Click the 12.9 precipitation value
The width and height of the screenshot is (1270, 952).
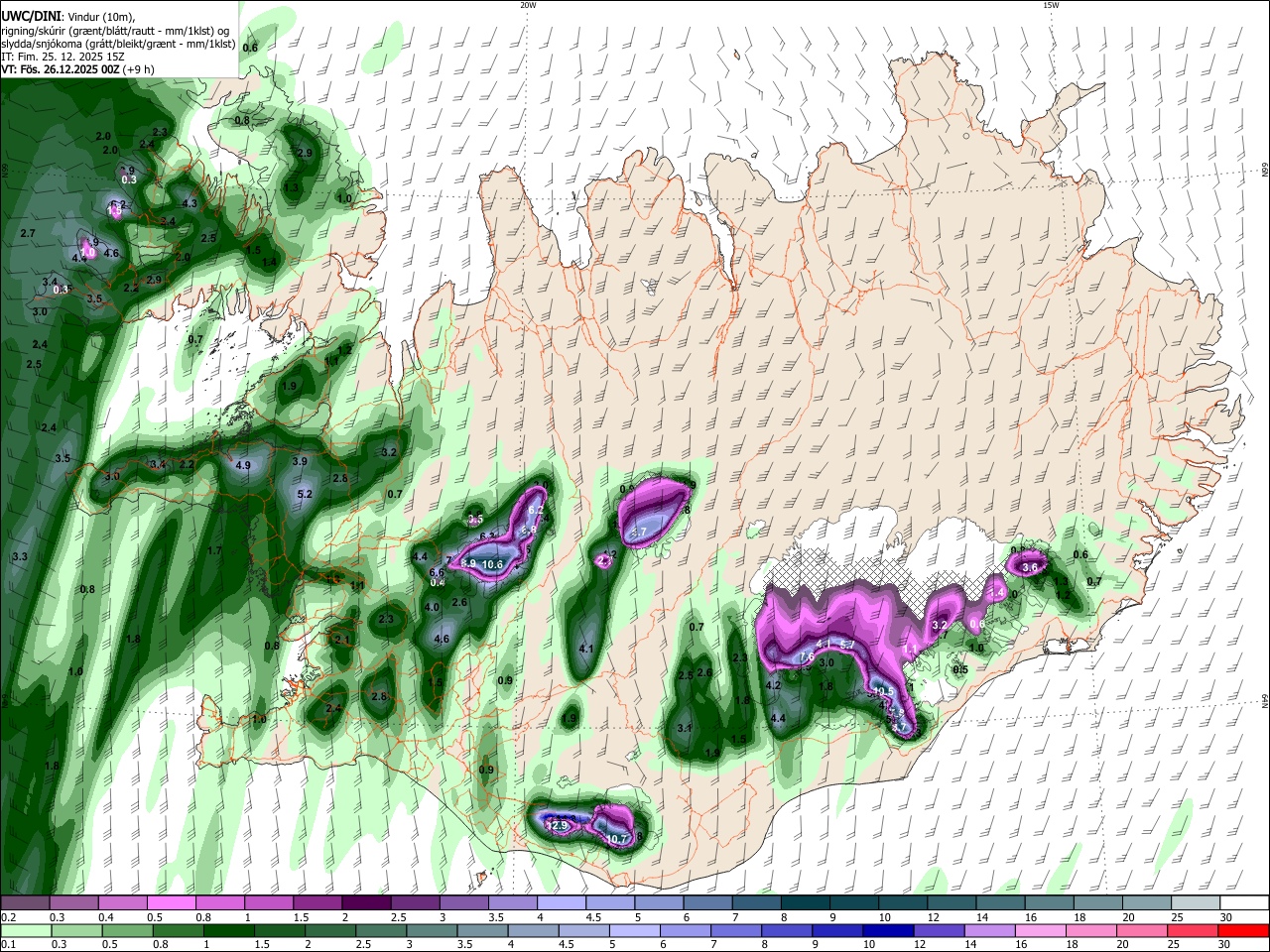pos(557,825)
